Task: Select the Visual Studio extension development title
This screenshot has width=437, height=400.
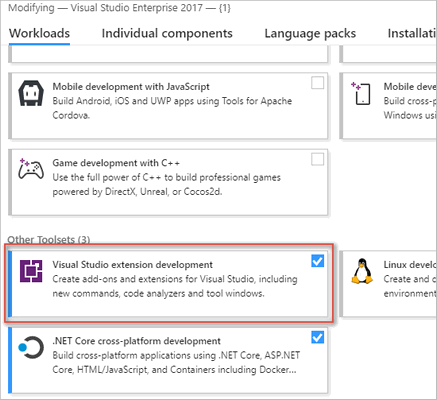Action: click(132, 265)
